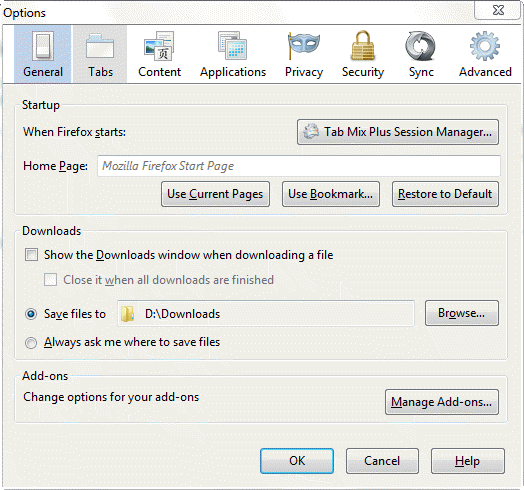524x490 pixels.
Task: Click the folder icon beside D:\Downloads
Action: coord(127,314)
